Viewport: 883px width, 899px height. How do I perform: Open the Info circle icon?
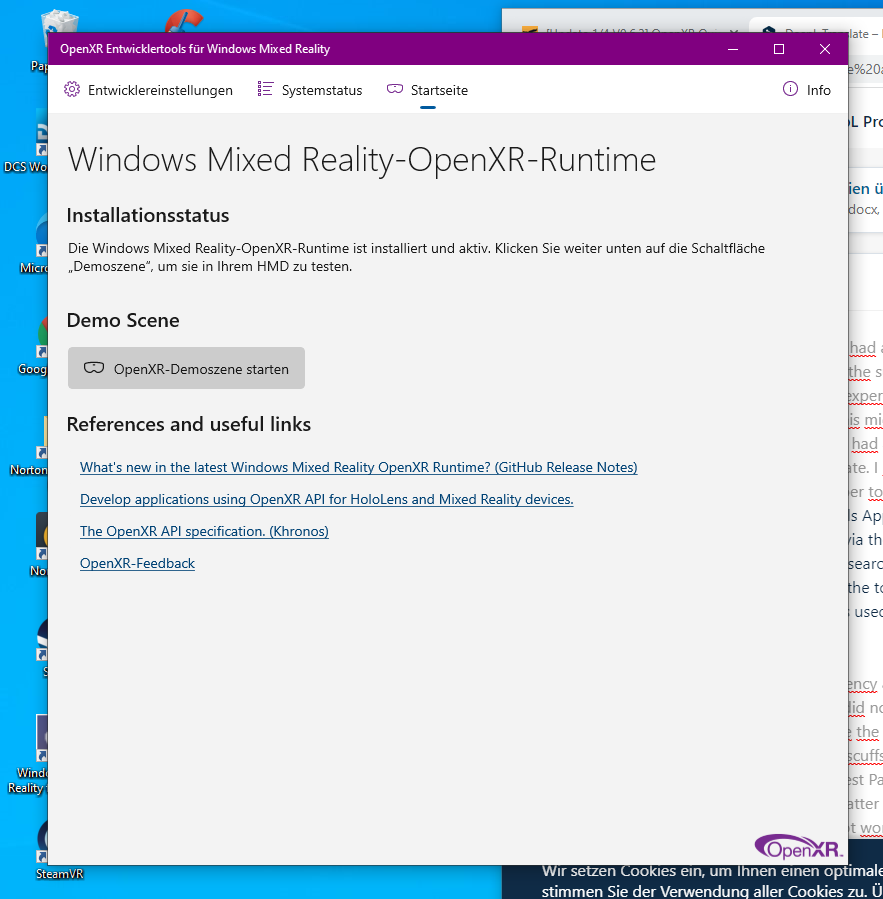(790, 89)
